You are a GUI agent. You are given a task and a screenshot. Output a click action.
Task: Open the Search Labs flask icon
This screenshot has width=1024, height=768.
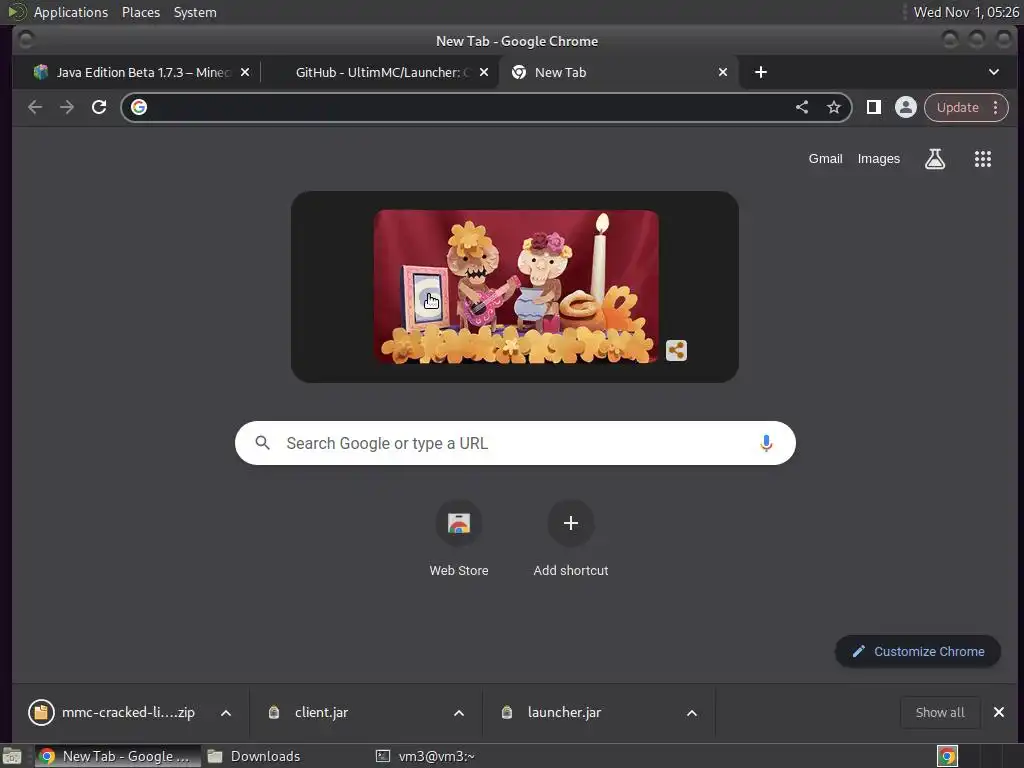(935, 159)
